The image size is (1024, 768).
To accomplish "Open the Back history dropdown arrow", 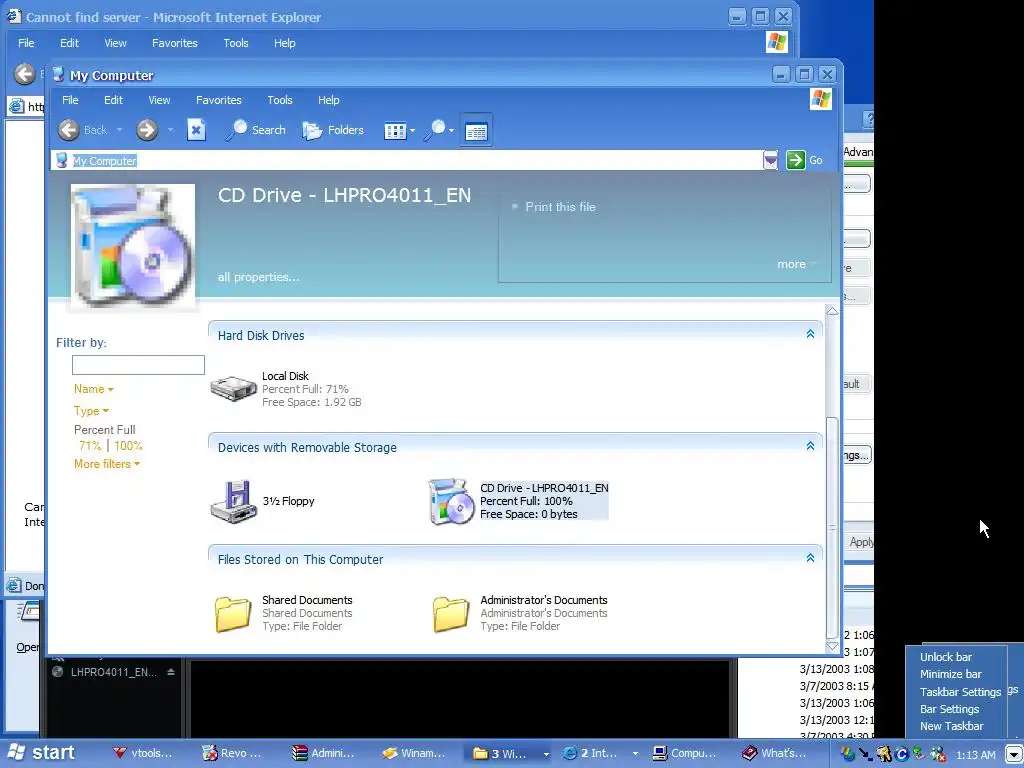I will coord(120,130).
